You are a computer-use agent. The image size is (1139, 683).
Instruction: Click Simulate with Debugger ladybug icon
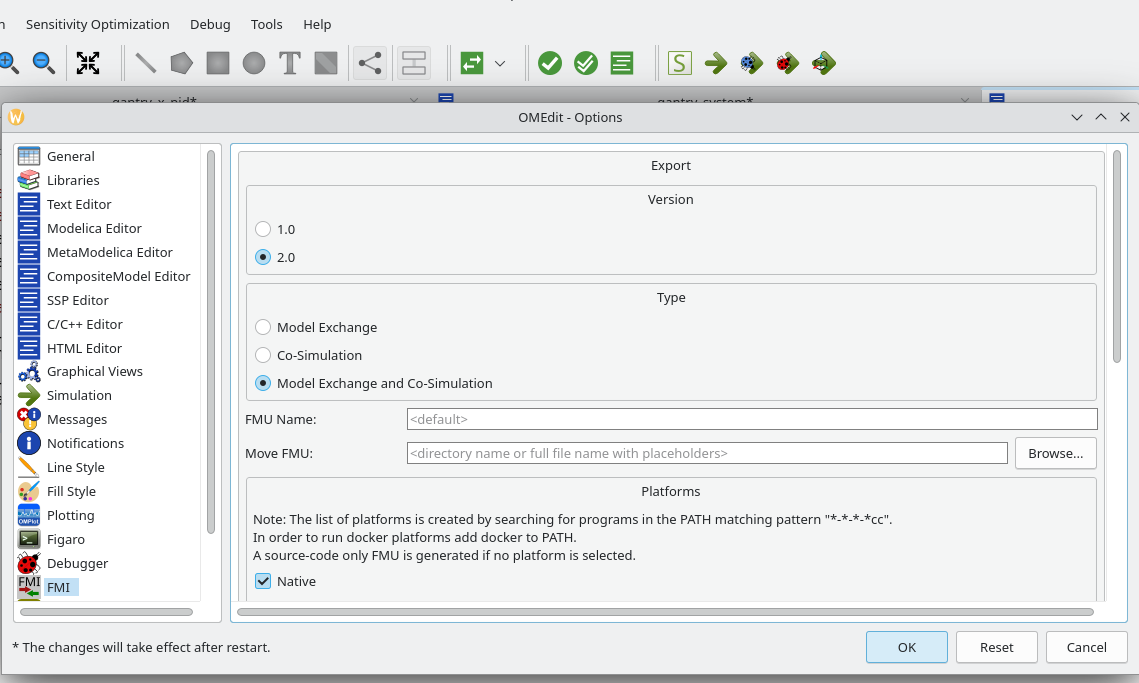787,63
